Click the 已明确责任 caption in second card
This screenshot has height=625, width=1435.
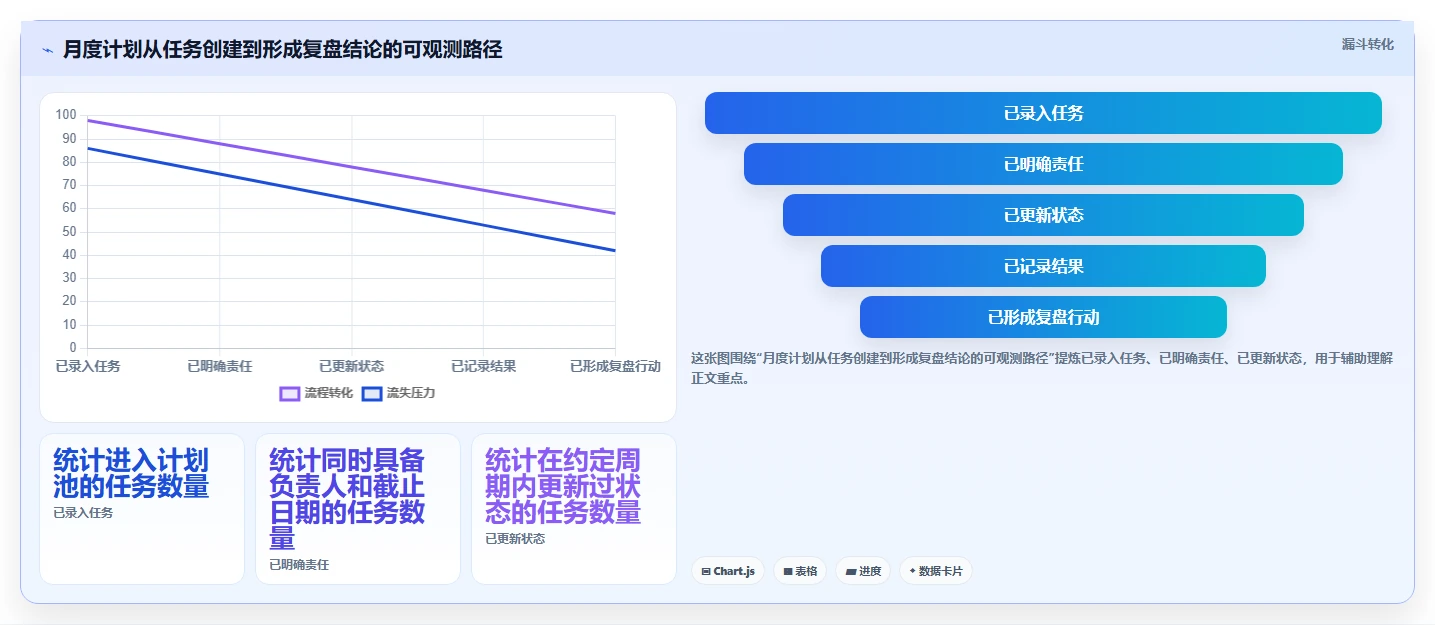tap(299, 565)
